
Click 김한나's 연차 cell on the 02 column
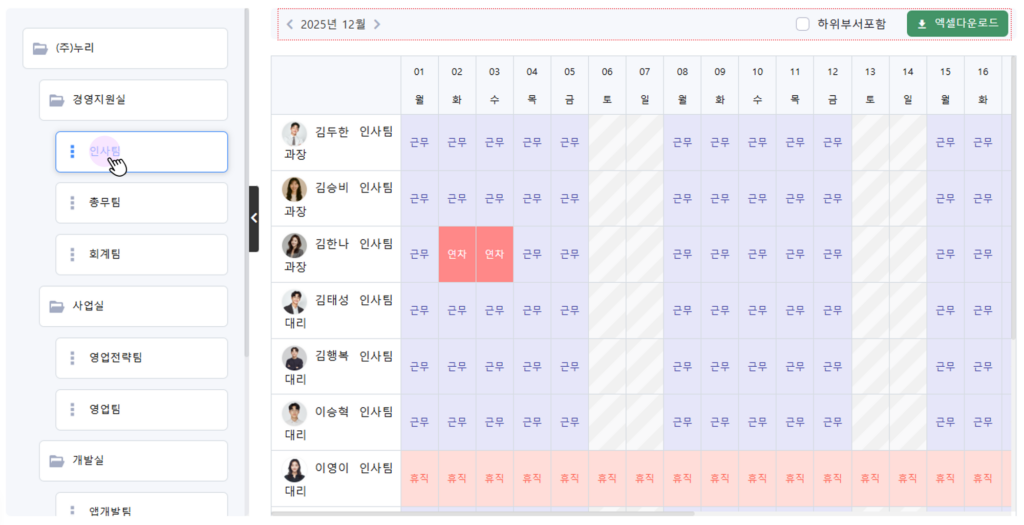click(457, 254)
